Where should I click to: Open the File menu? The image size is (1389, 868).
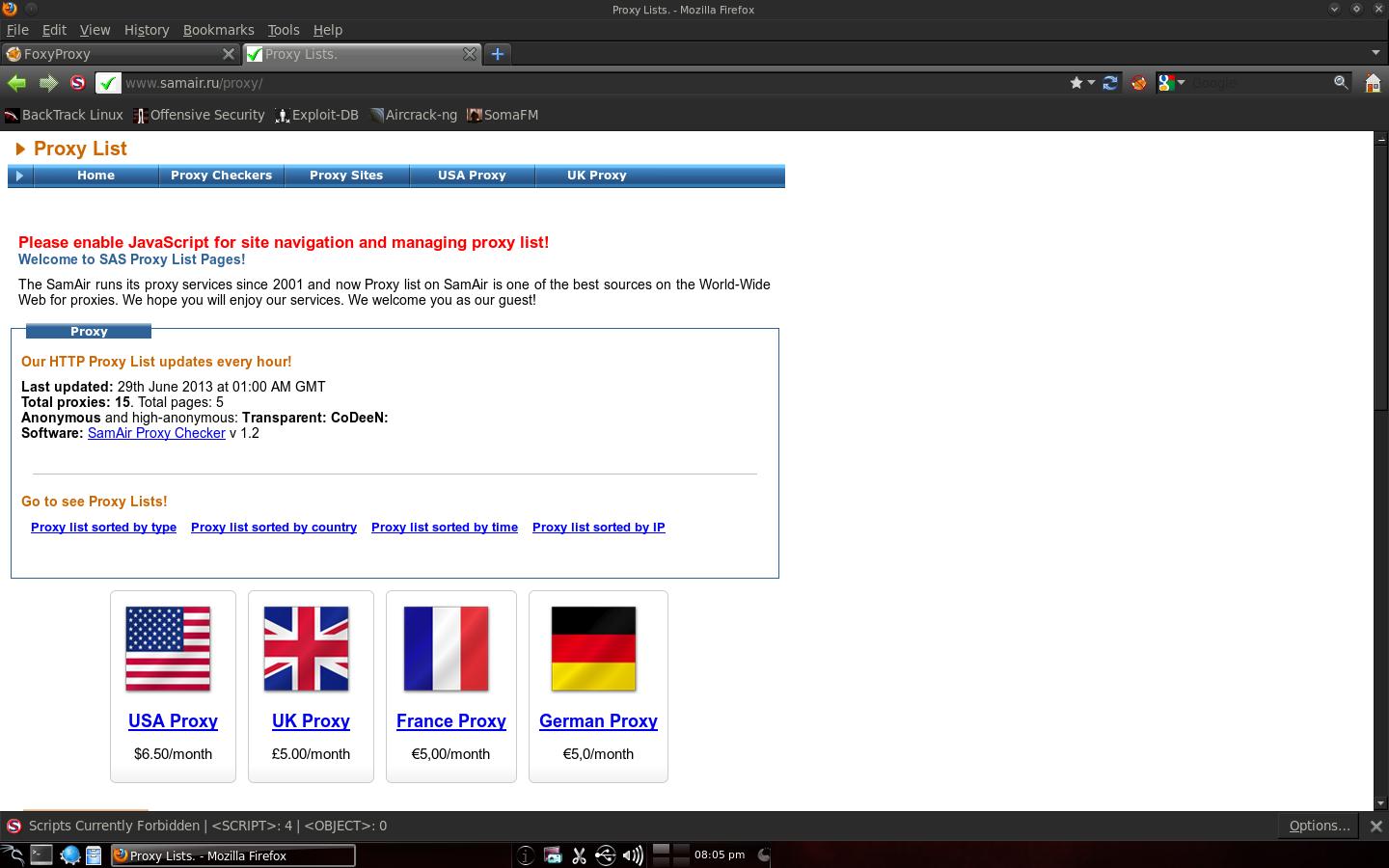(x=17, y=30)
